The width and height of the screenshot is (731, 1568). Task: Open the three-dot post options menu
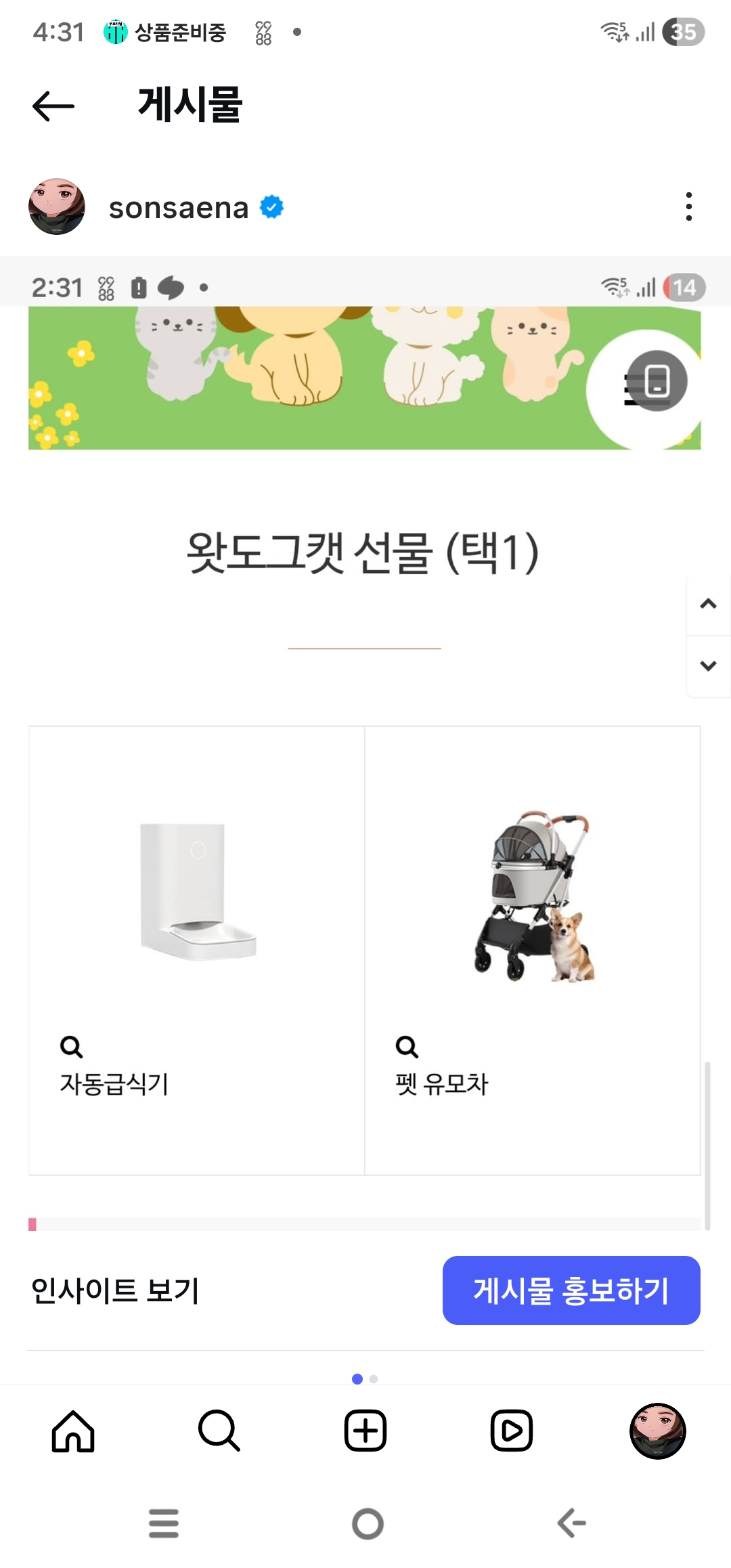pyautogui.click(x=689, y=206)
